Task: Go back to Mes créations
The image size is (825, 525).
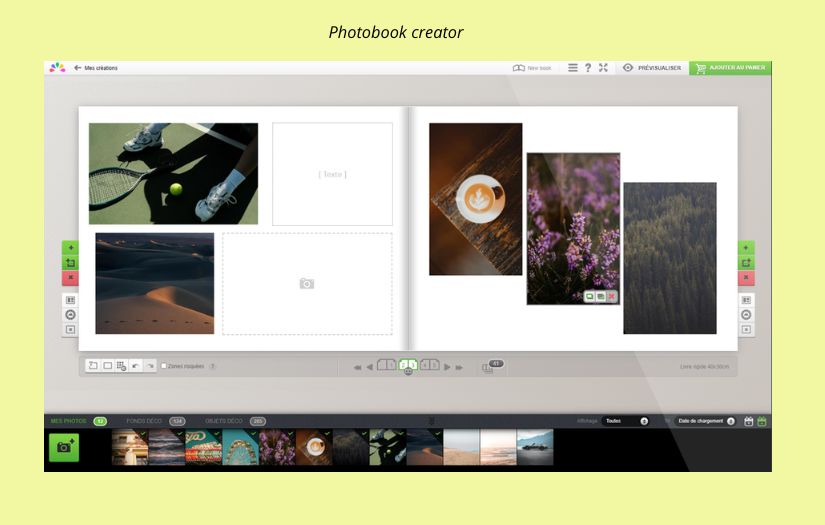Action: [x=96, y=68]
